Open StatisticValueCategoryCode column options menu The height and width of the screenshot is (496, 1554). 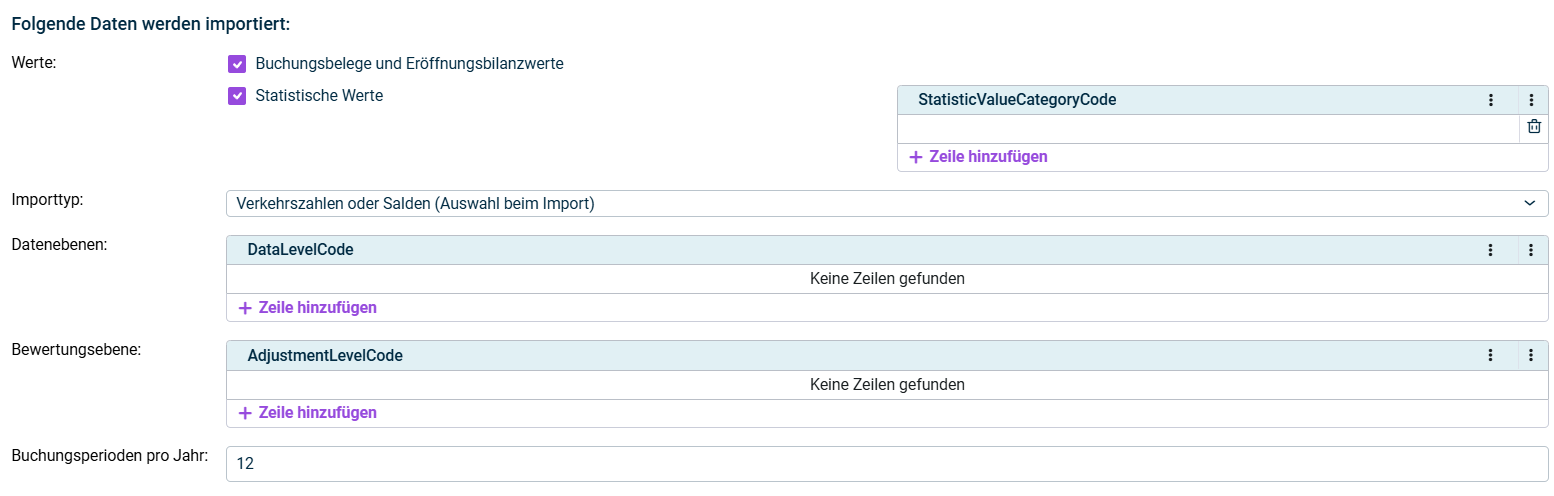[1490, 100]
